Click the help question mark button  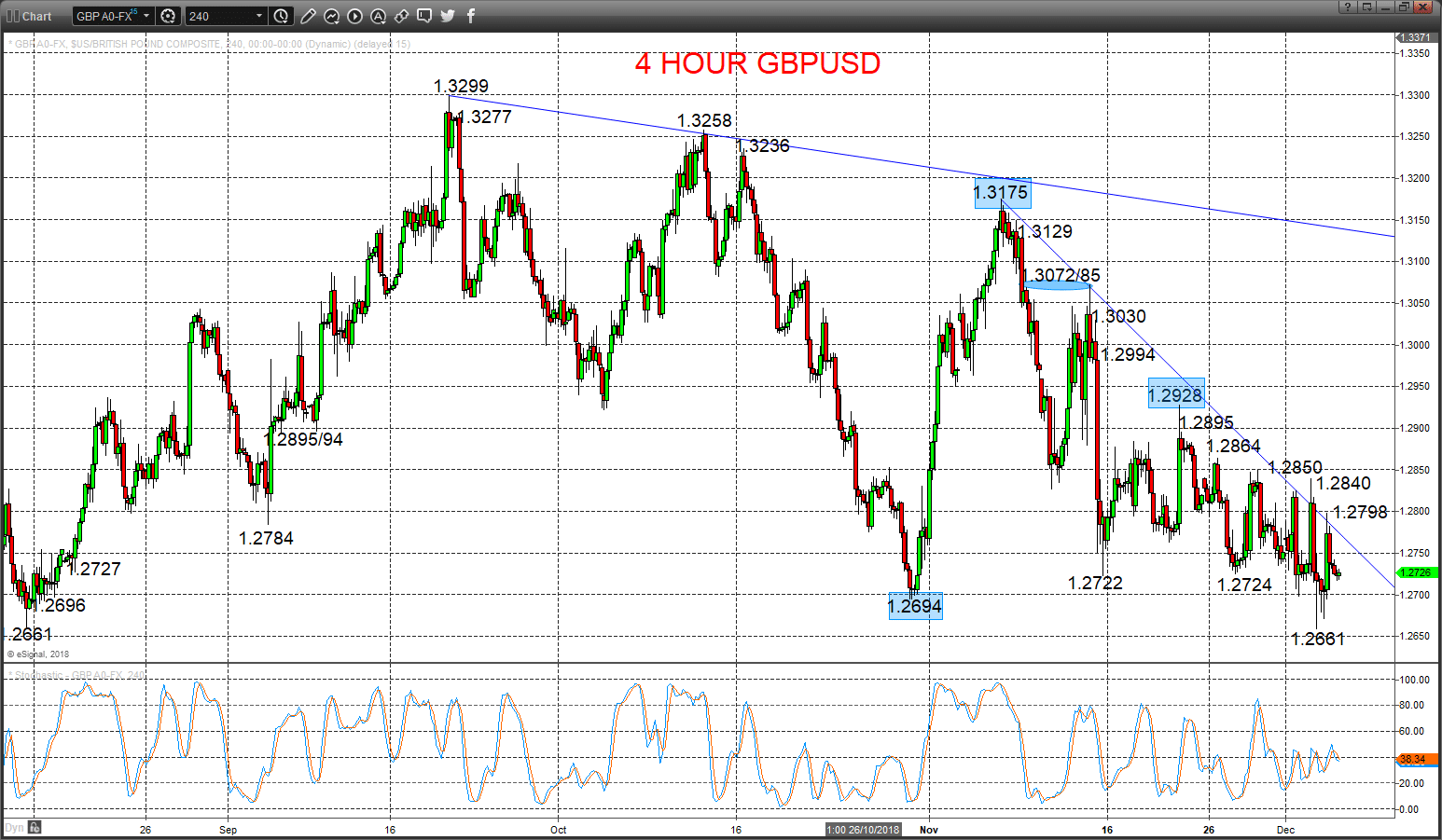point(1348,7)
